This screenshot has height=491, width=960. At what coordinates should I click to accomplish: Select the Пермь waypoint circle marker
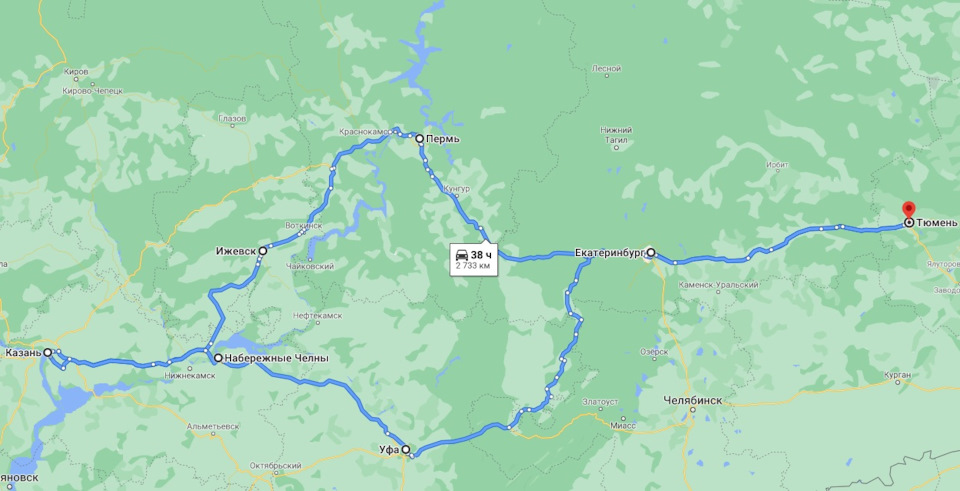(x=419, y=139)
